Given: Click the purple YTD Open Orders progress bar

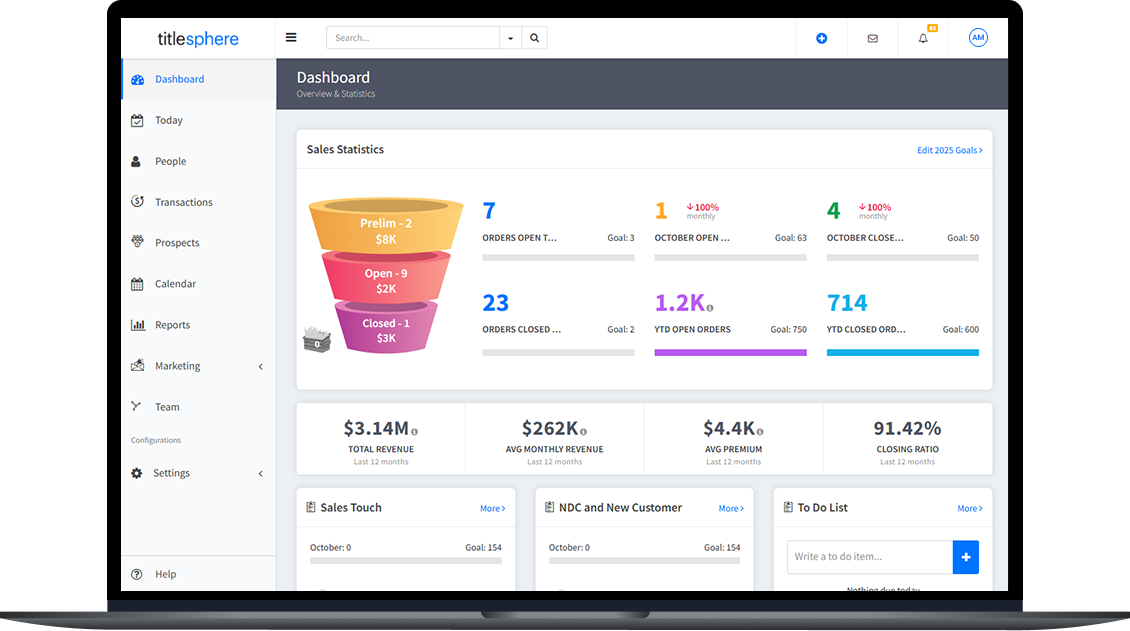Looking at the screenshot, I should pyautogui.click(x=730, y=352).
